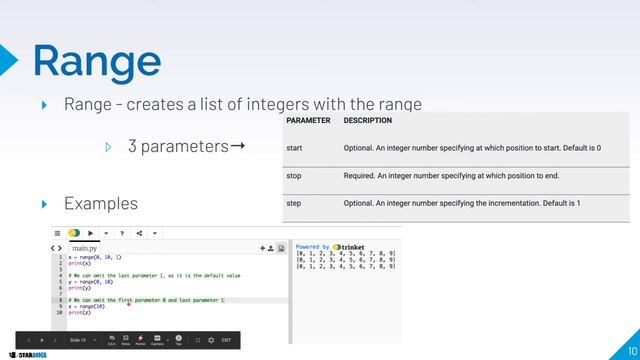
Task: Click the '3 parameters' bullet text
Action: (178, 146)
